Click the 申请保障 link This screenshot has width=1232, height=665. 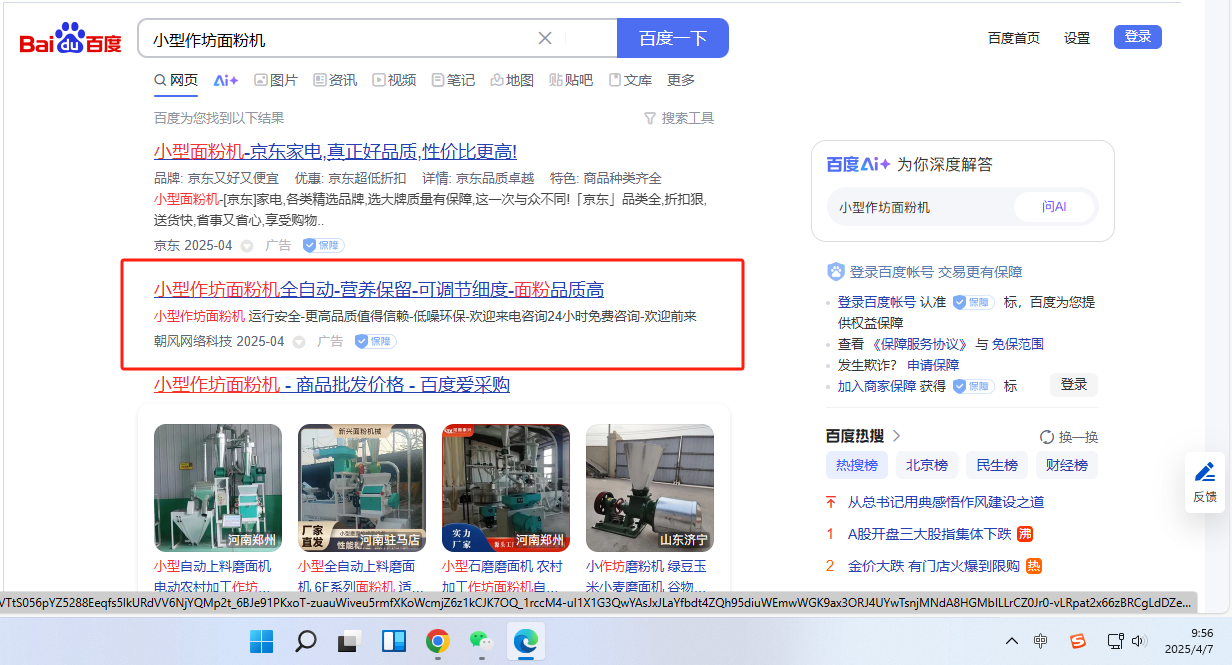(933, 365)
